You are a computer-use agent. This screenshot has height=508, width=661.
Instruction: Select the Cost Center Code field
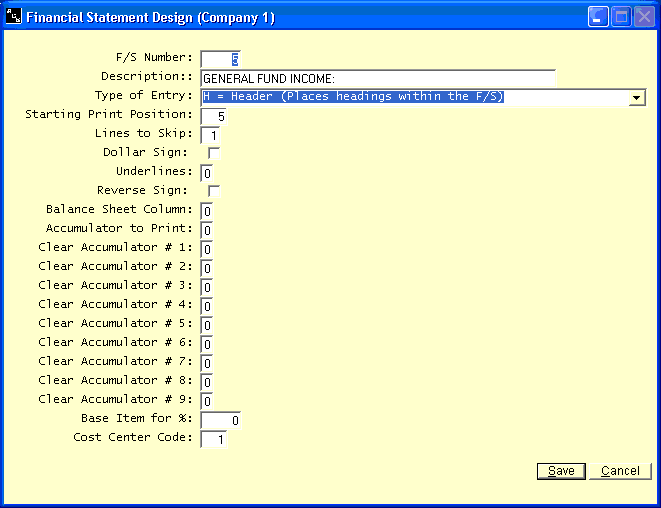pyautogui.click(x=214, y=439)
